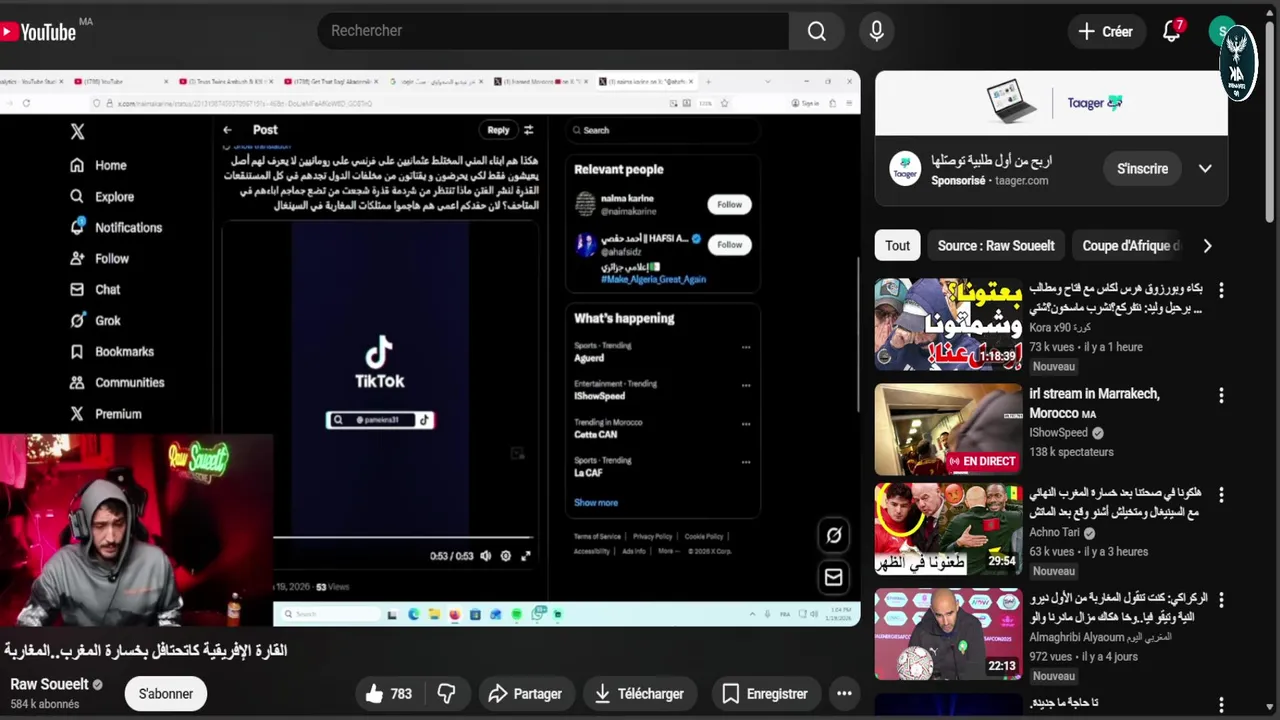Screen dimensions: 1280x720
Task: Click the Arabic video title below player
Action: tap(146, 650)
